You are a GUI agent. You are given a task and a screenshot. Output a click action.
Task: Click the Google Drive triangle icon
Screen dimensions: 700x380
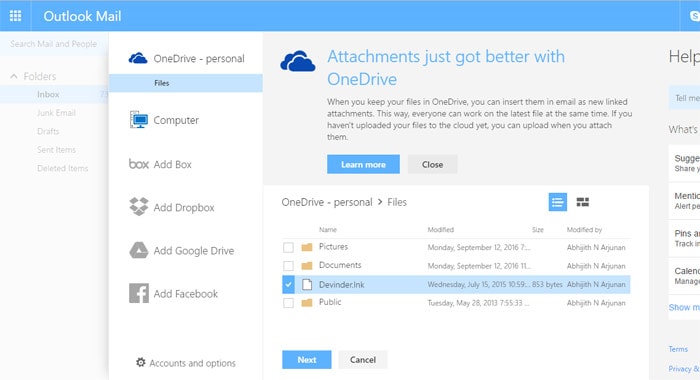(139, 250)
